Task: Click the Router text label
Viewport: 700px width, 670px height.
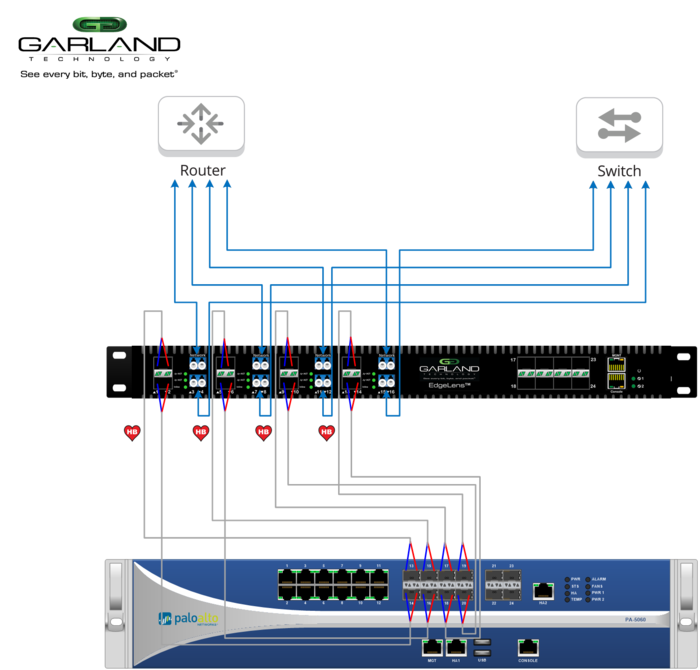Action: click(x=201, y=170)
